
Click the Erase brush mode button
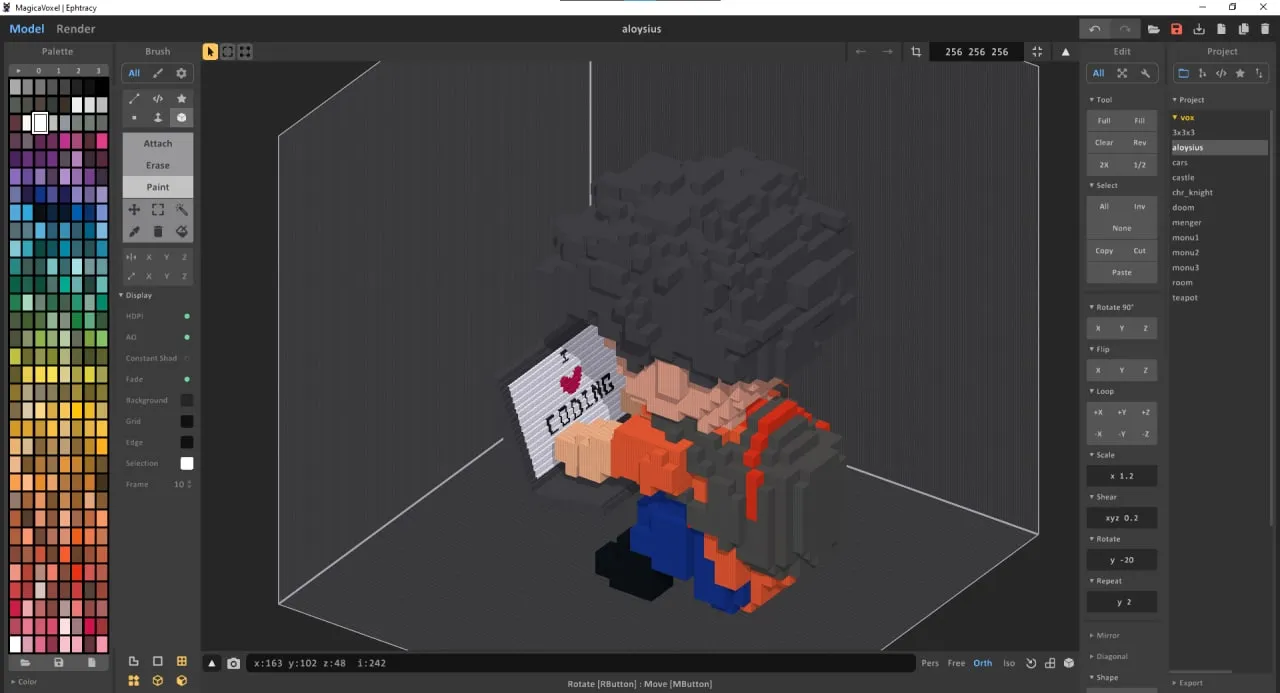pyautogui.click(x=157, y=164)
